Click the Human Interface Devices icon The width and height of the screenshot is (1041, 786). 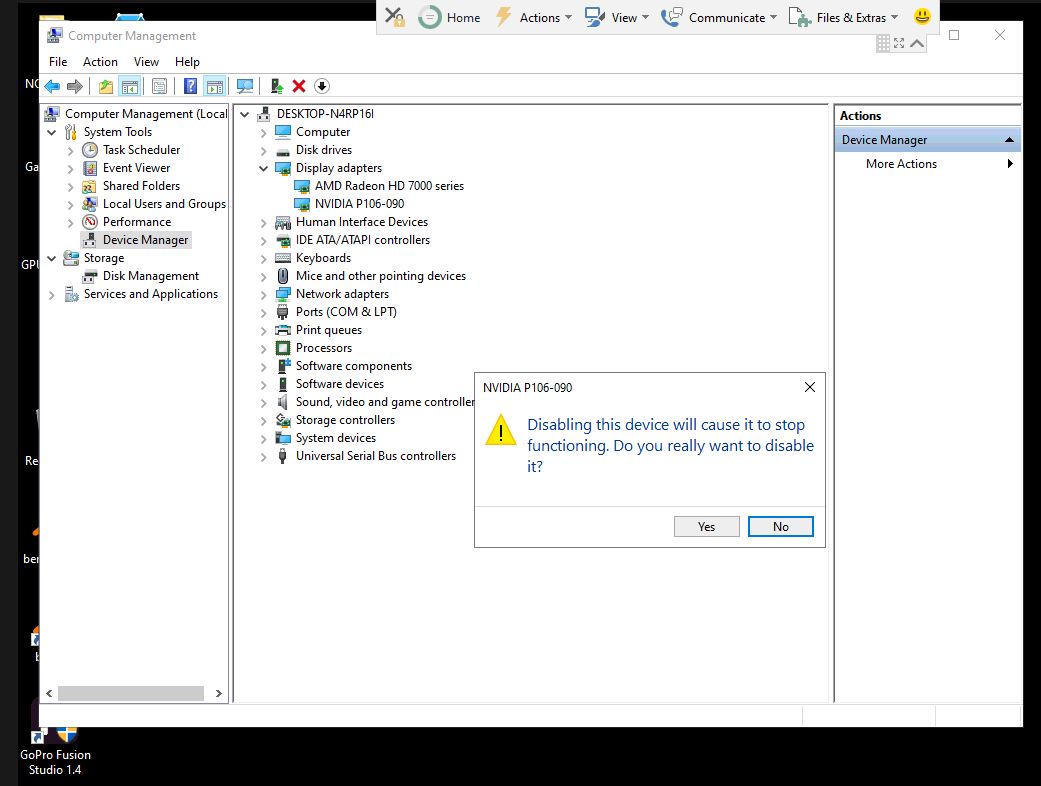[283, 222]
